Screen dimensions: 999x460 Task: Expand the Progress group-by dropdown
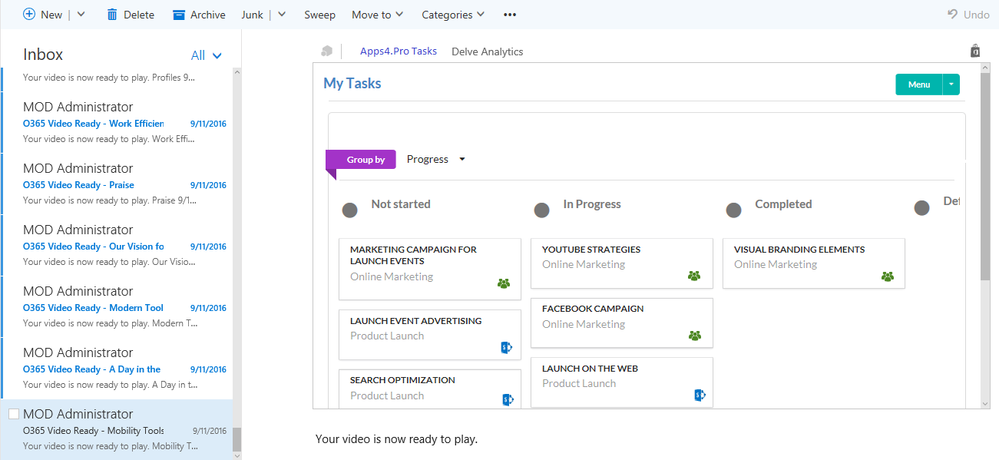point(461,159)
